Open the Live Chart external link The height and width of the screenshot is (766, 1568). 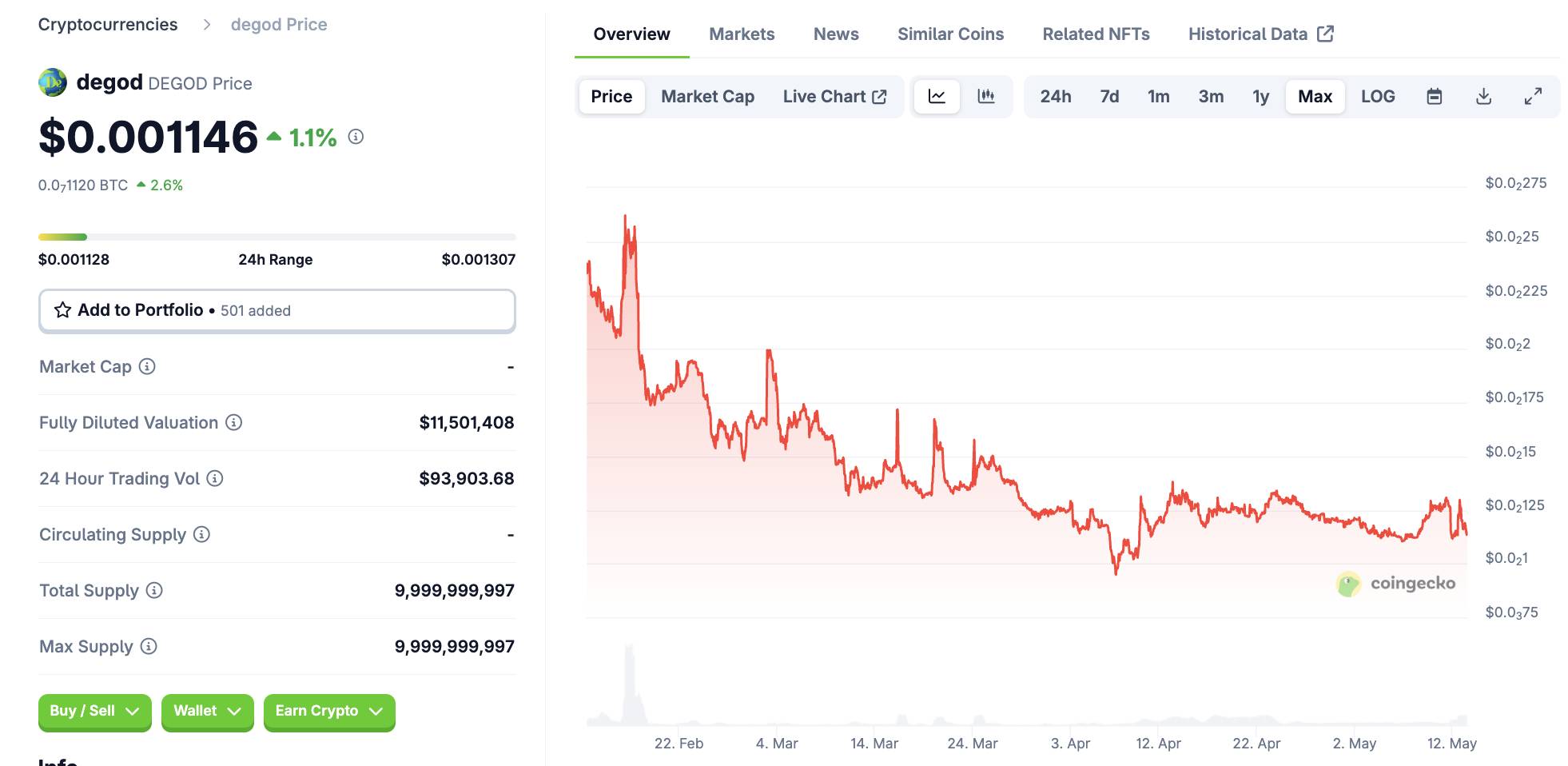pyautogui.click(x=834, y=97)
